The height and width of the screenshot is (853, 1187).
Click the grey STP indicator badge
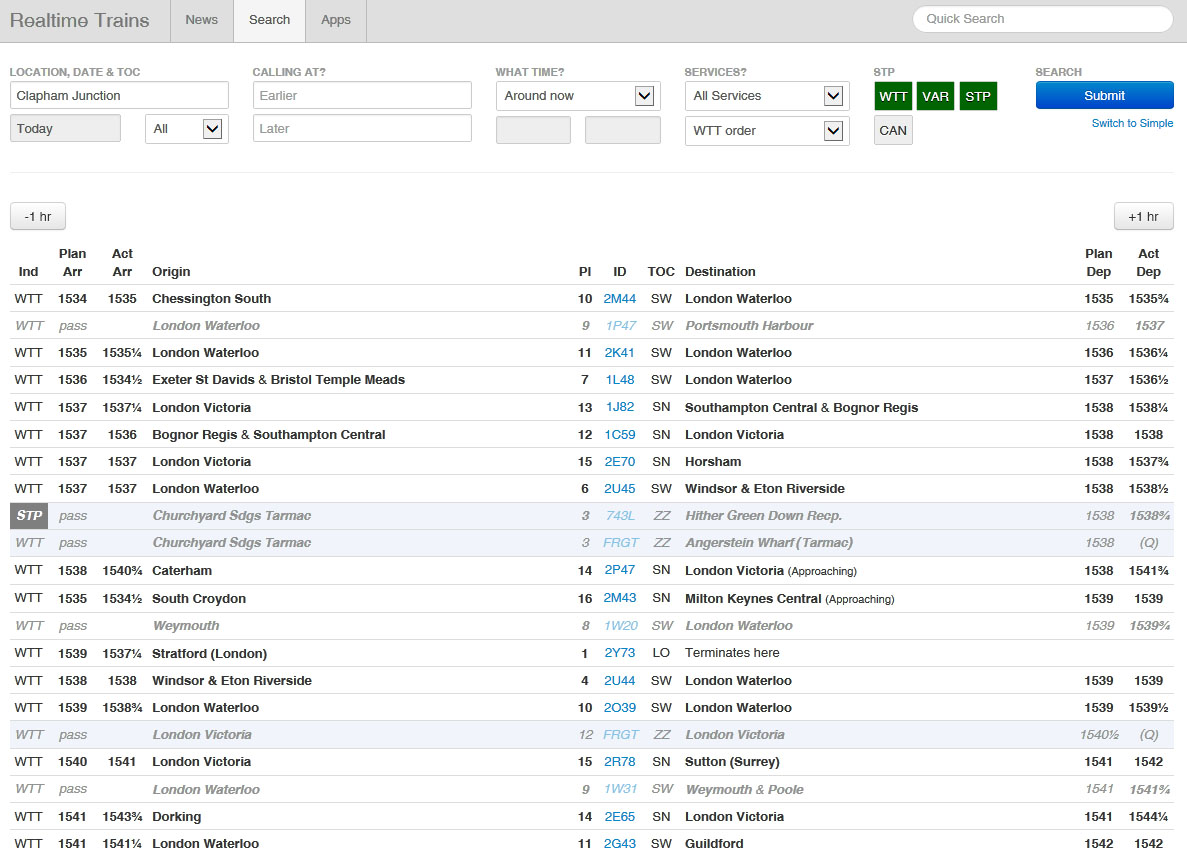29,516
